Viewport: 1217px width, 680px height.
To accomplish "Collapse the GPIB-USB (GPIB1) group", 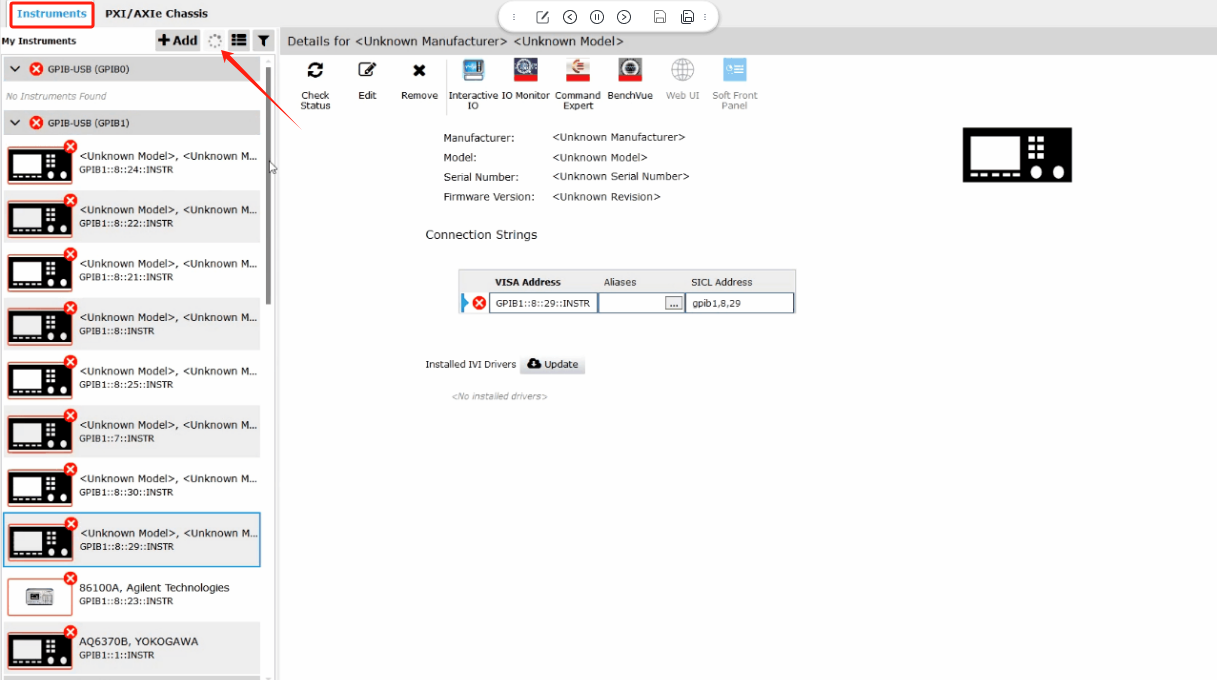I will [x=15, y=123].
